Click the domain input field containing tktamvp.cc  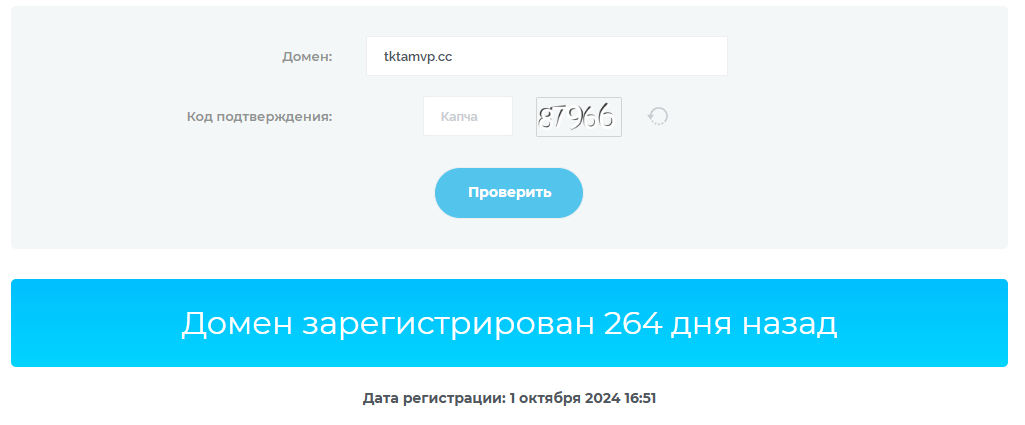click(x=546, y=56)
